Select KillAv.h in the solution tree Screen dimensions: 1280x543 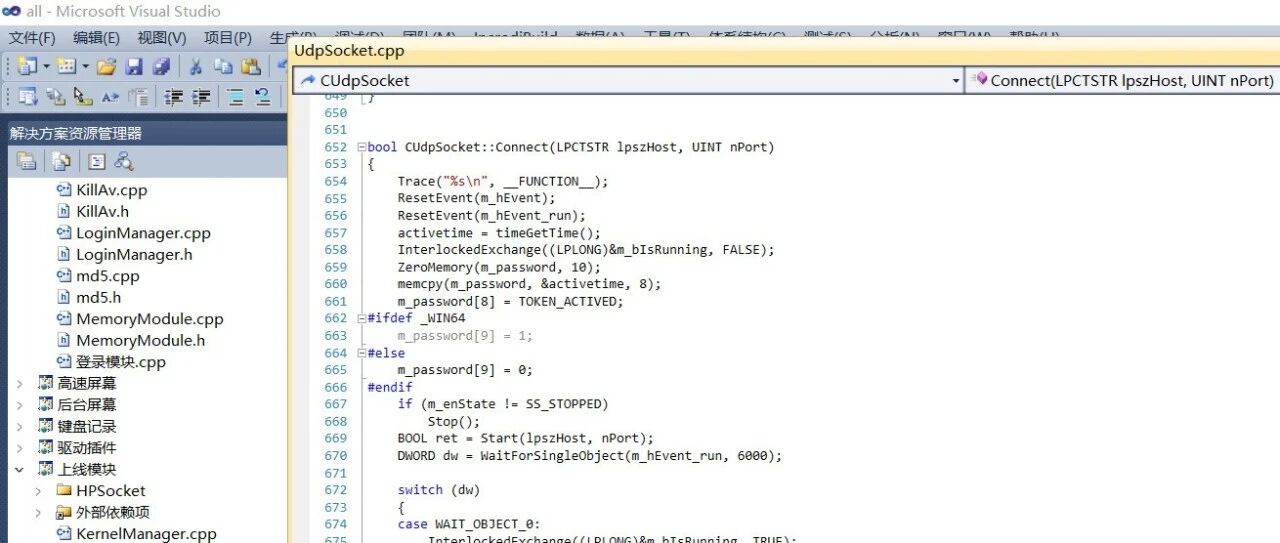click(102, 211)
